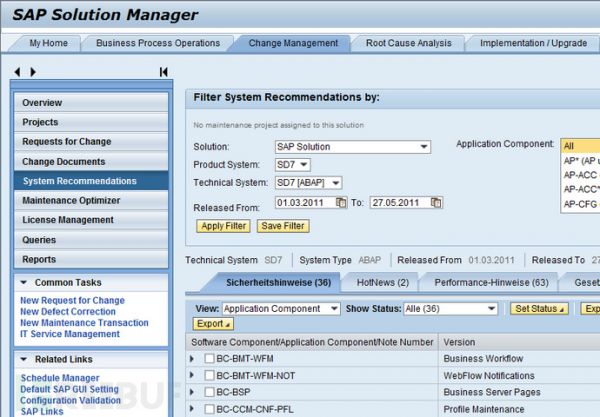Open the Released From calendar picker

pyautogui.click(x=341, y=203)
